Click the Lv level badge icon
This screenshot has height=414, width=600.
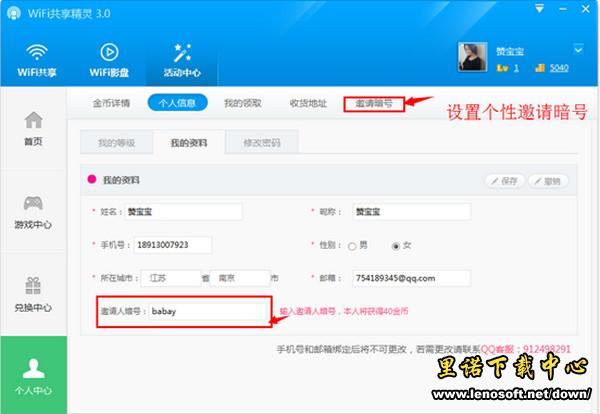(x=502, y=68)
